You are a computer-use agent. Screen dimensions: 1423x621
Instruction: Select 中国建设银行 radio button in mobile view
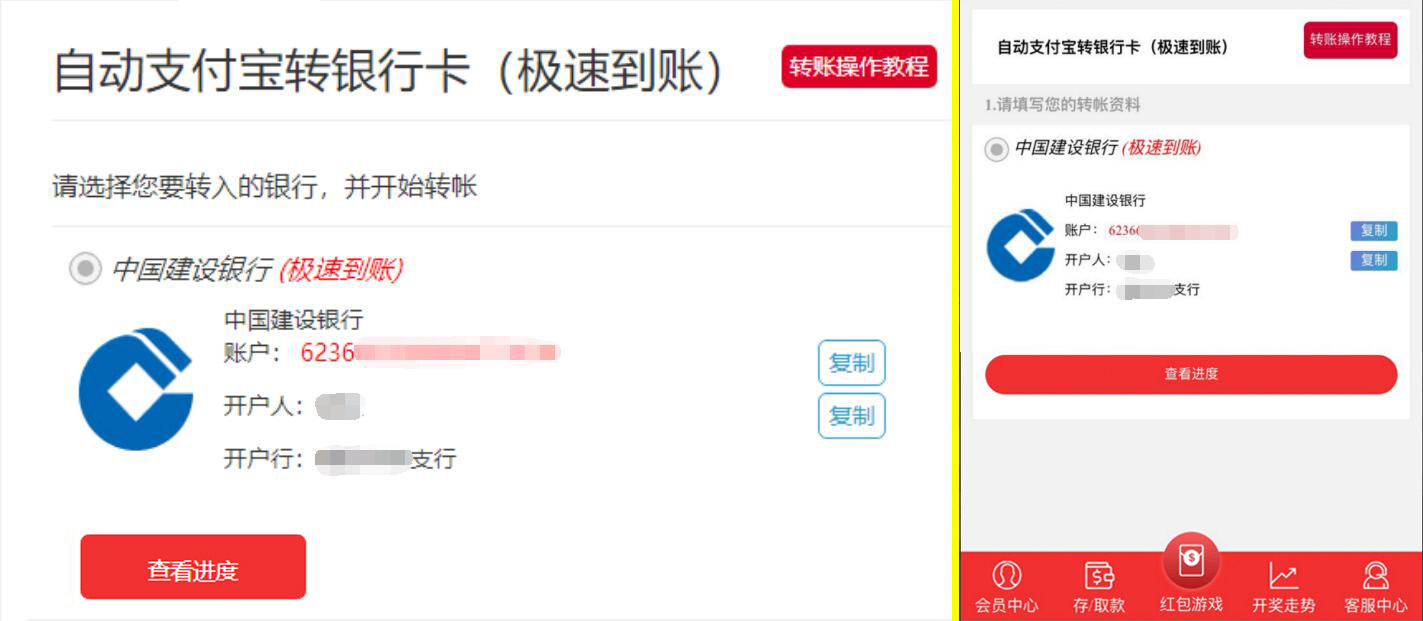tap(996, 149)
